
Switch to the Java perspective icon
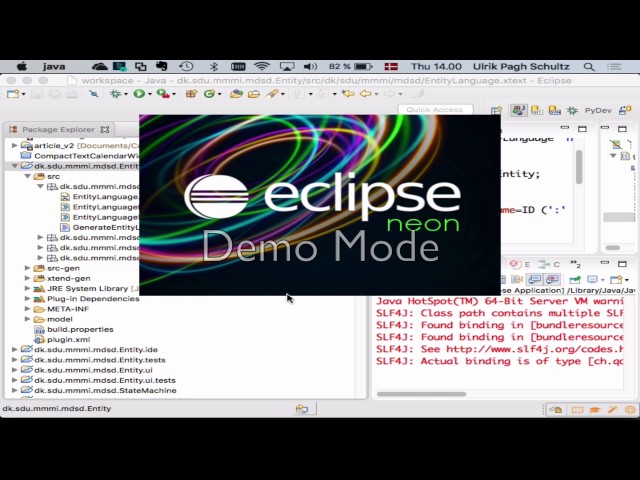click(x=518, y=111)
